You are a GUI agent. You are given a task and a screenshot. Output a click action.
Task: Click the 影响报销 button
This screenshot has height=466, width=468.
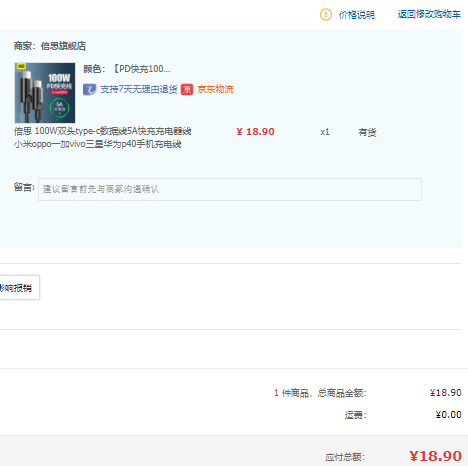pyautogui.click(x=18, y=288)
